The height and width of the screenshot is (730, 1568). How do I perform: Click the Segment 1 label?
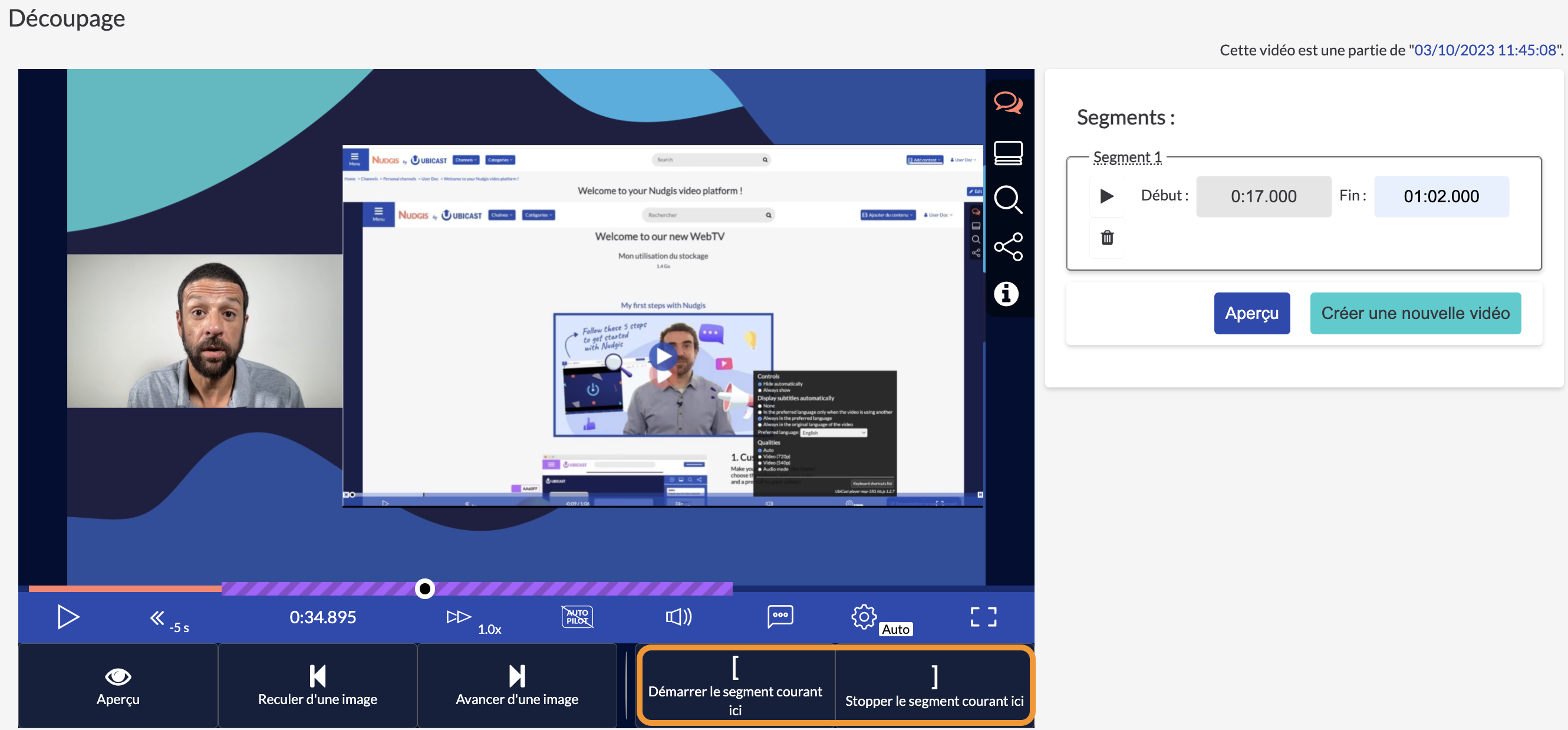(x=1127, y=157)
